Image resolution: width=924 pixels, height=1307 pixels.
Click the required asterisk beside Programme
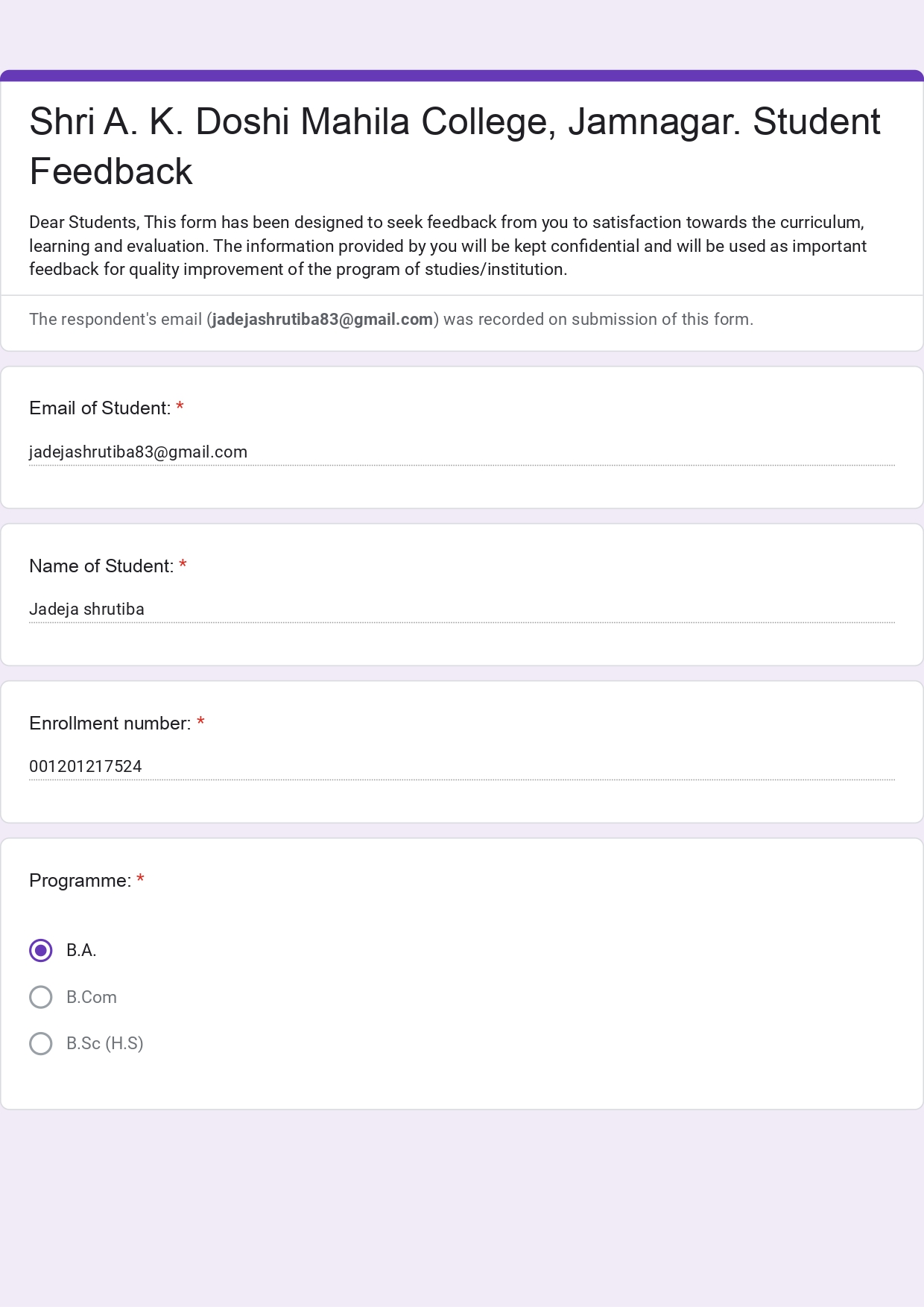(140, 880)
